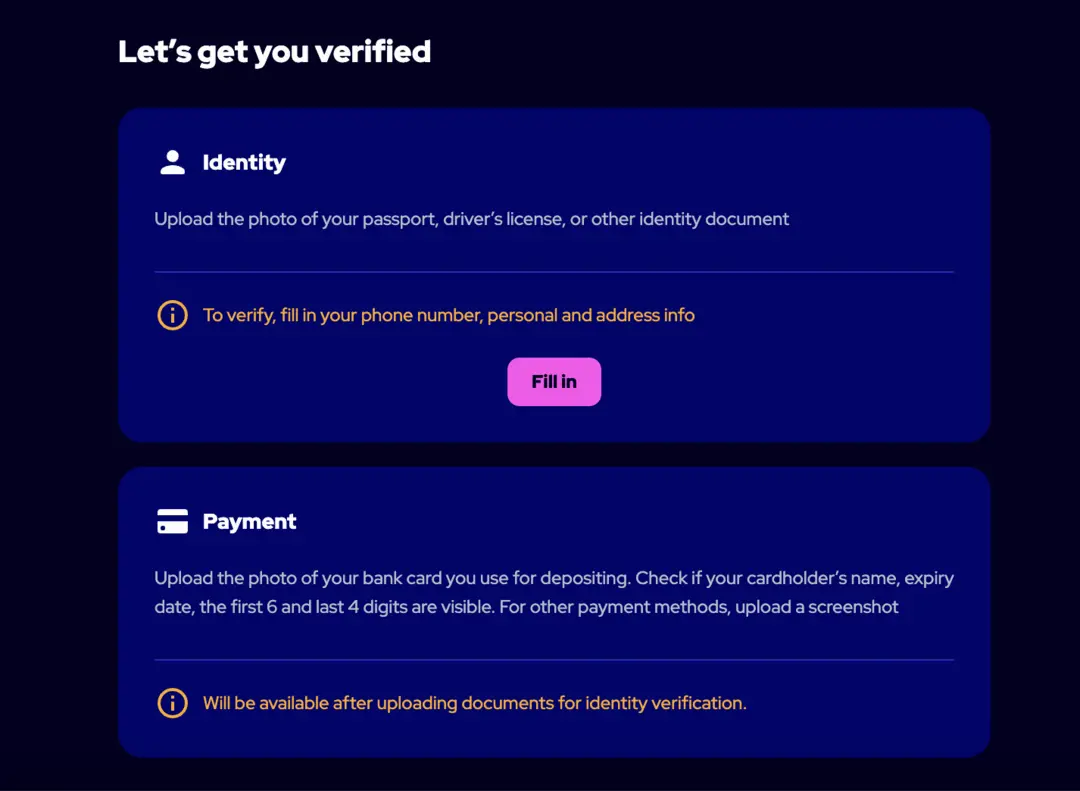Click the bank card upload description text
1080x791 pixels.
coord(554,593)
